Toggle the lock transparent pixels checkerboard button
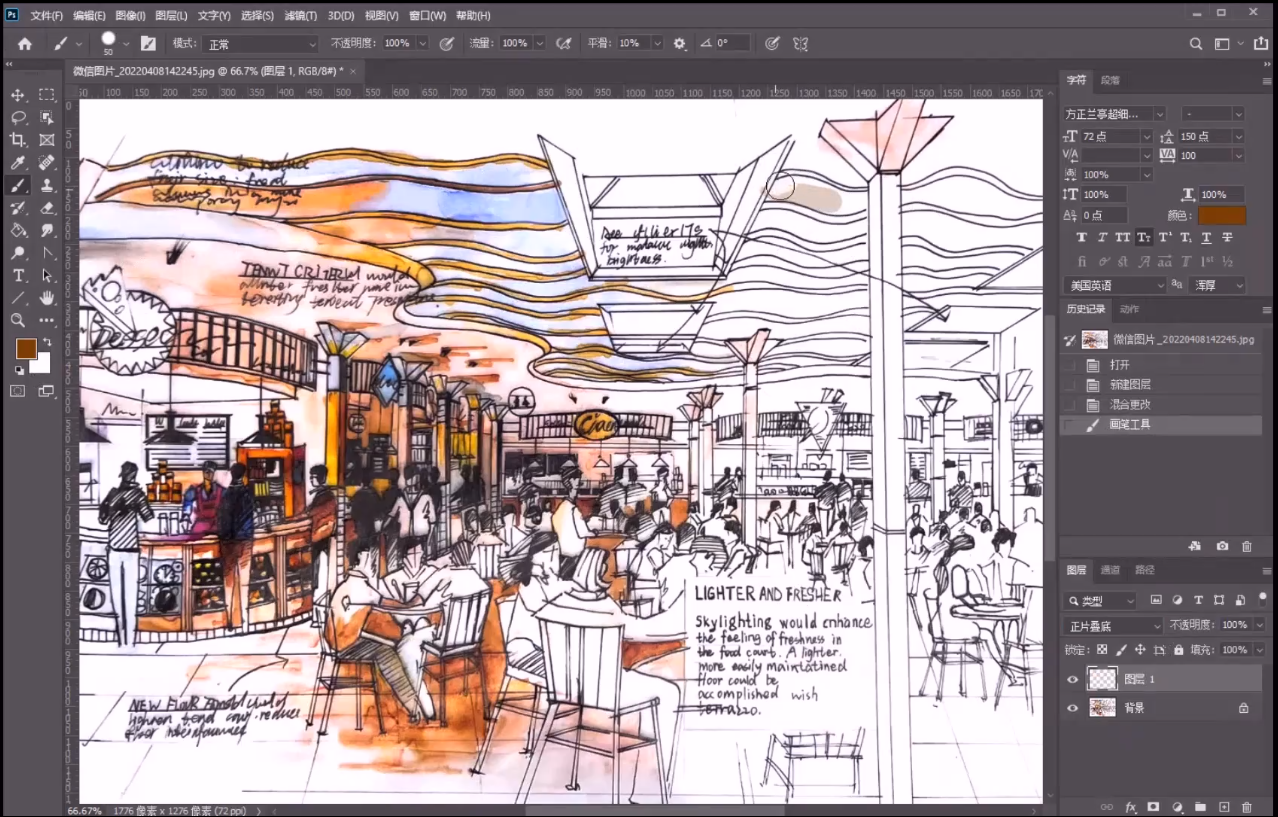This screenshot has height=817, width=1278. [1102, 650]
